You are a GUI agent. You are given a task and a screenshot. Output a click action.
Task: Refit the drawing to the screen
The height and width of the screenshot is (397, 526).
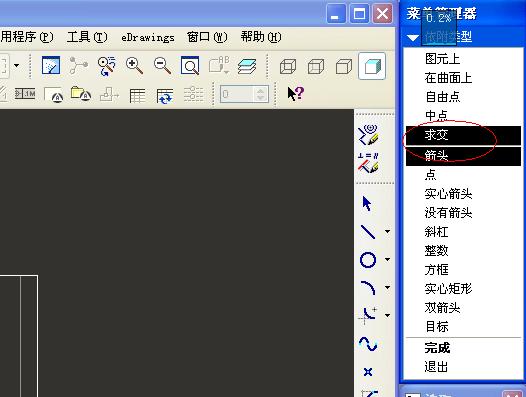190,65
